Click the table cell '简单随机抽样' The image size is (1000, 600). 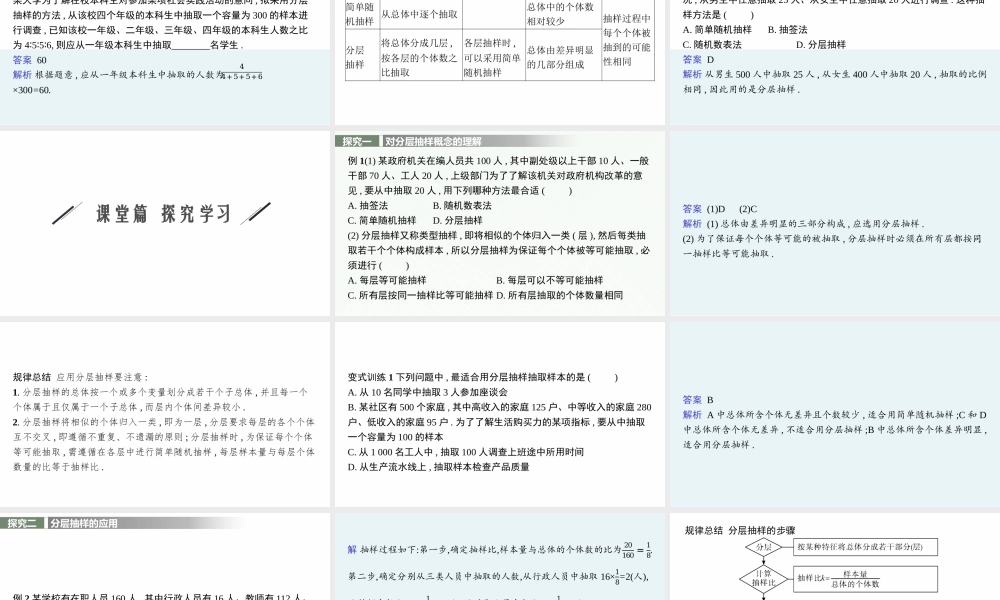[360, 13]
